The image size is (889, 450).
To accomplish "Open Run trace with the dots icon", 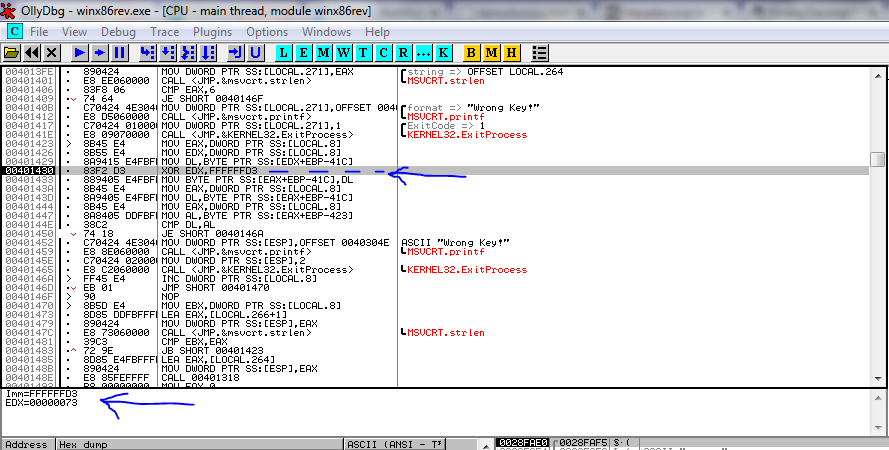I will (x=424, y=53).
